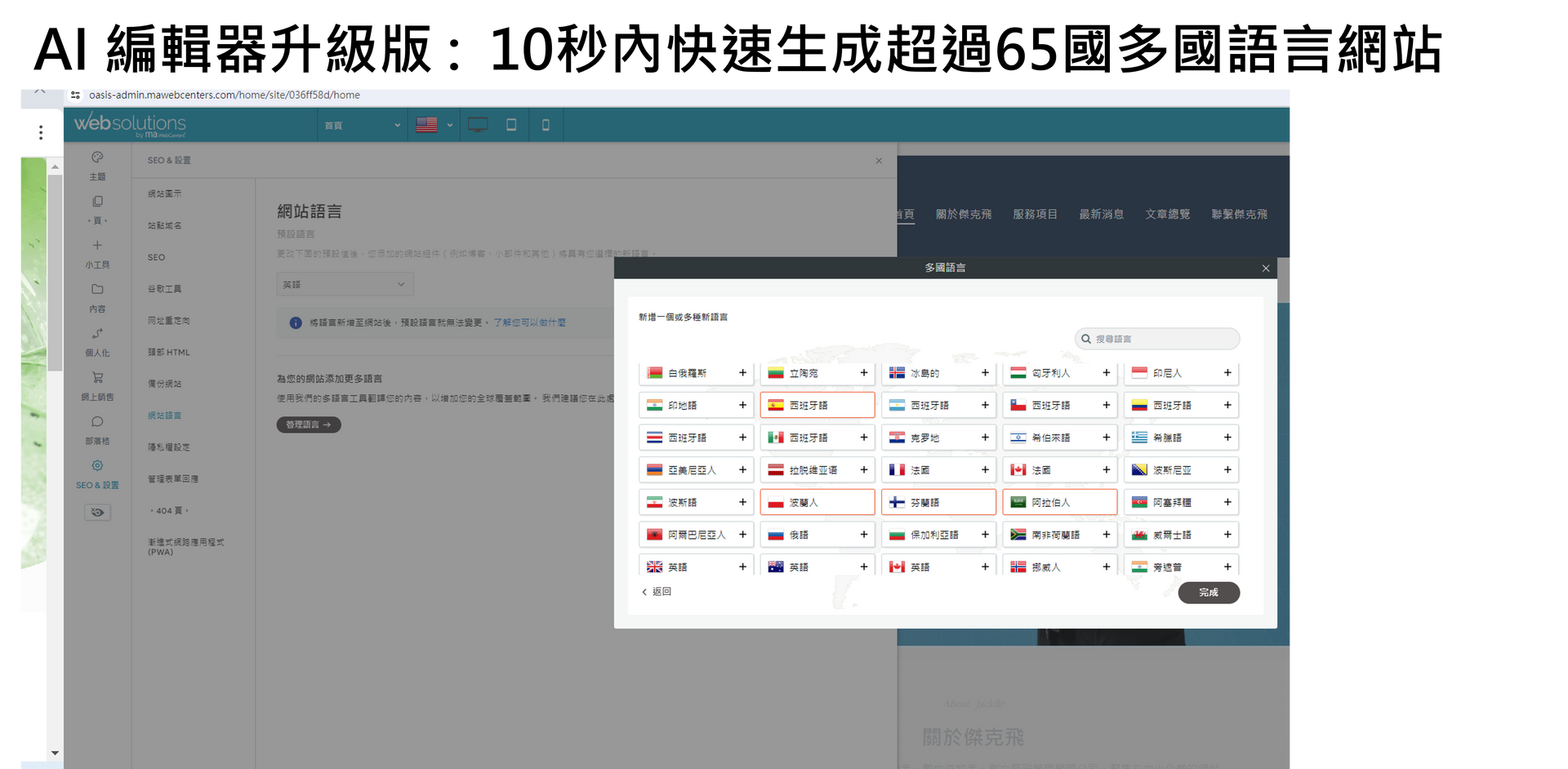
Task: Click the plus icon for 拉脫維亞語
Action: pos(864,470)
